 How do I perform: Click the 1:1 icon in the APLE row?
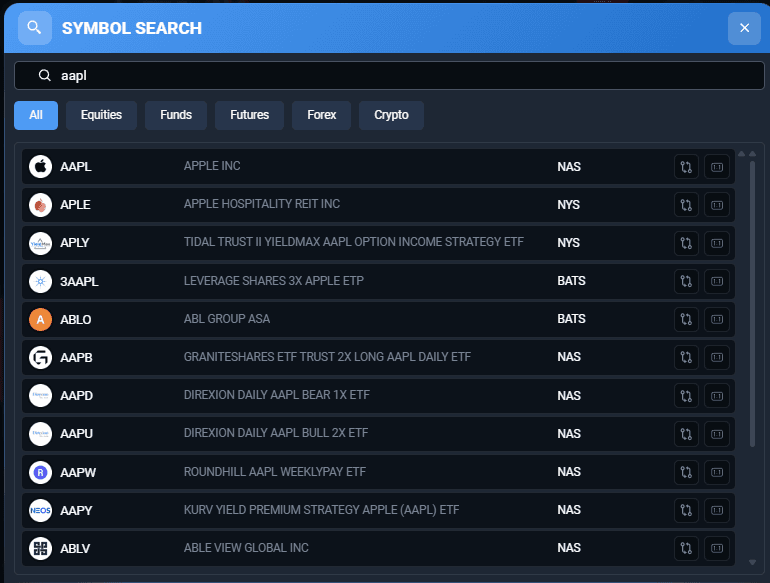point(716,205)
